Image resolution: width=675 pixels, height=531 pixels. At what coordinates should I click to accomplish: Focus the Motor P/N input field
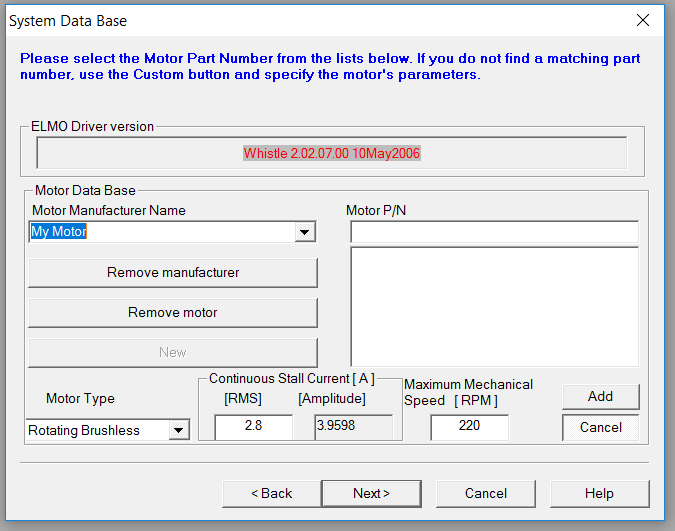tap(495, 232)
